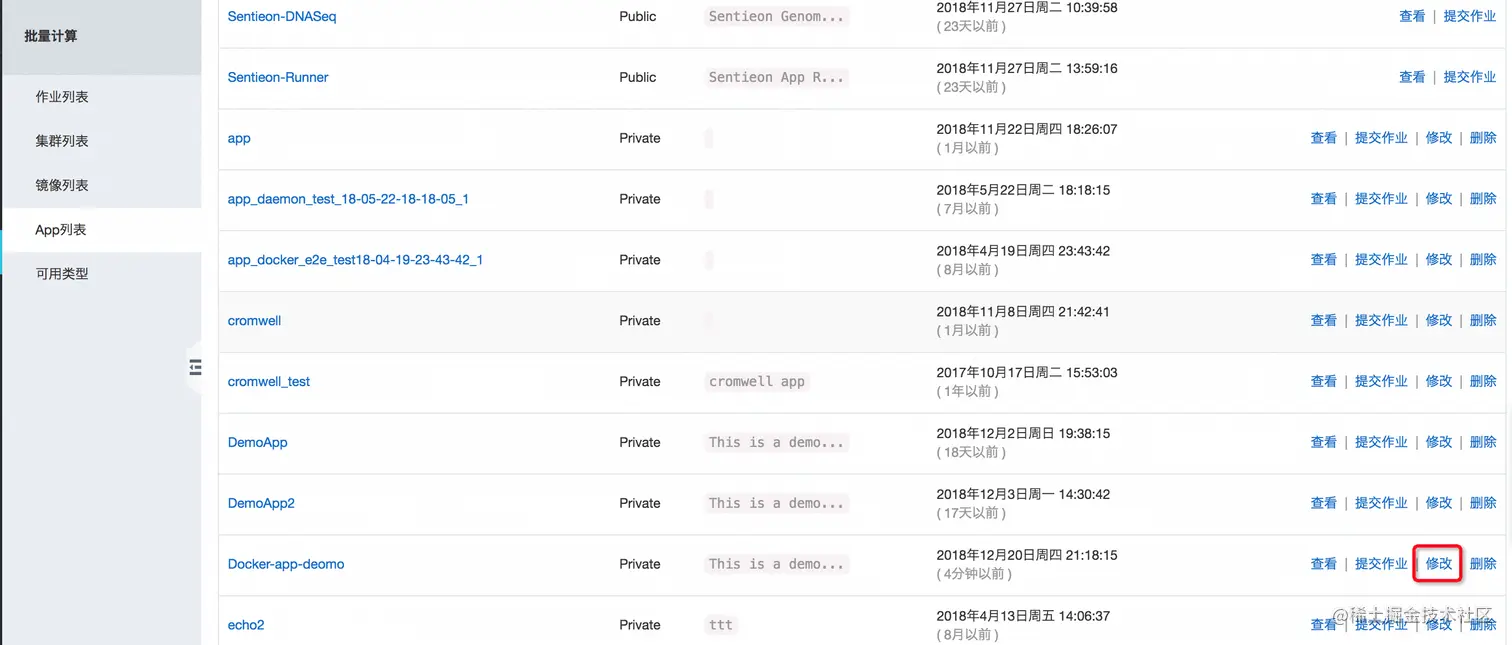
Task: Click 查看 for Sentieon-DNASeq
Action: [x=1412, y=16]
